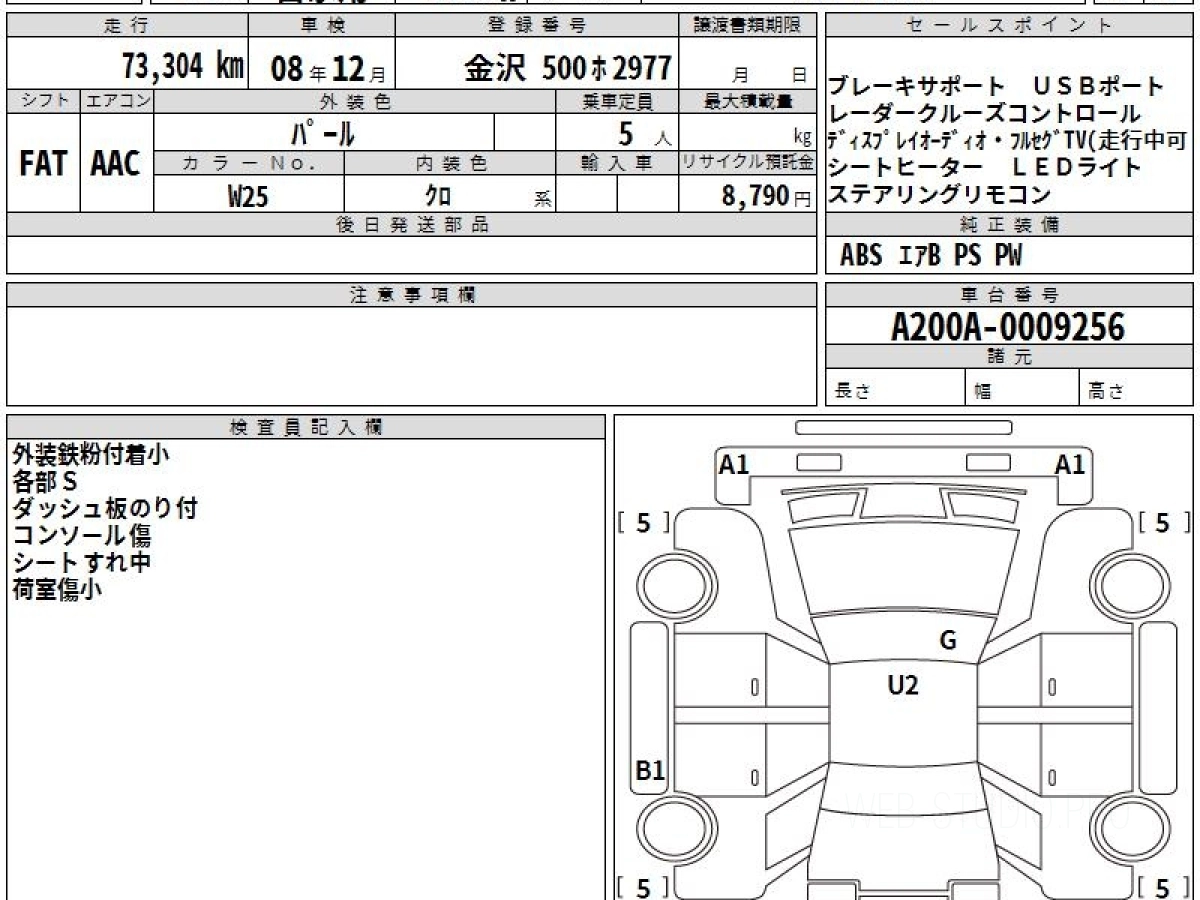The image size is (1200, 900).
Task: Click the 検査員記入欄 header
Action: (x=306, y=427)
